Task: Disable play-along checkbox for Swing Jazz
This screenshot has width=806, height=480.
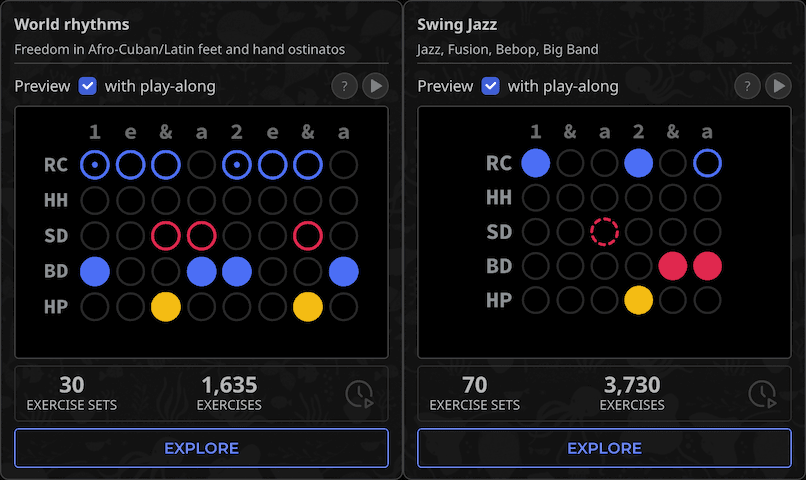Action: tap(491, 86)
